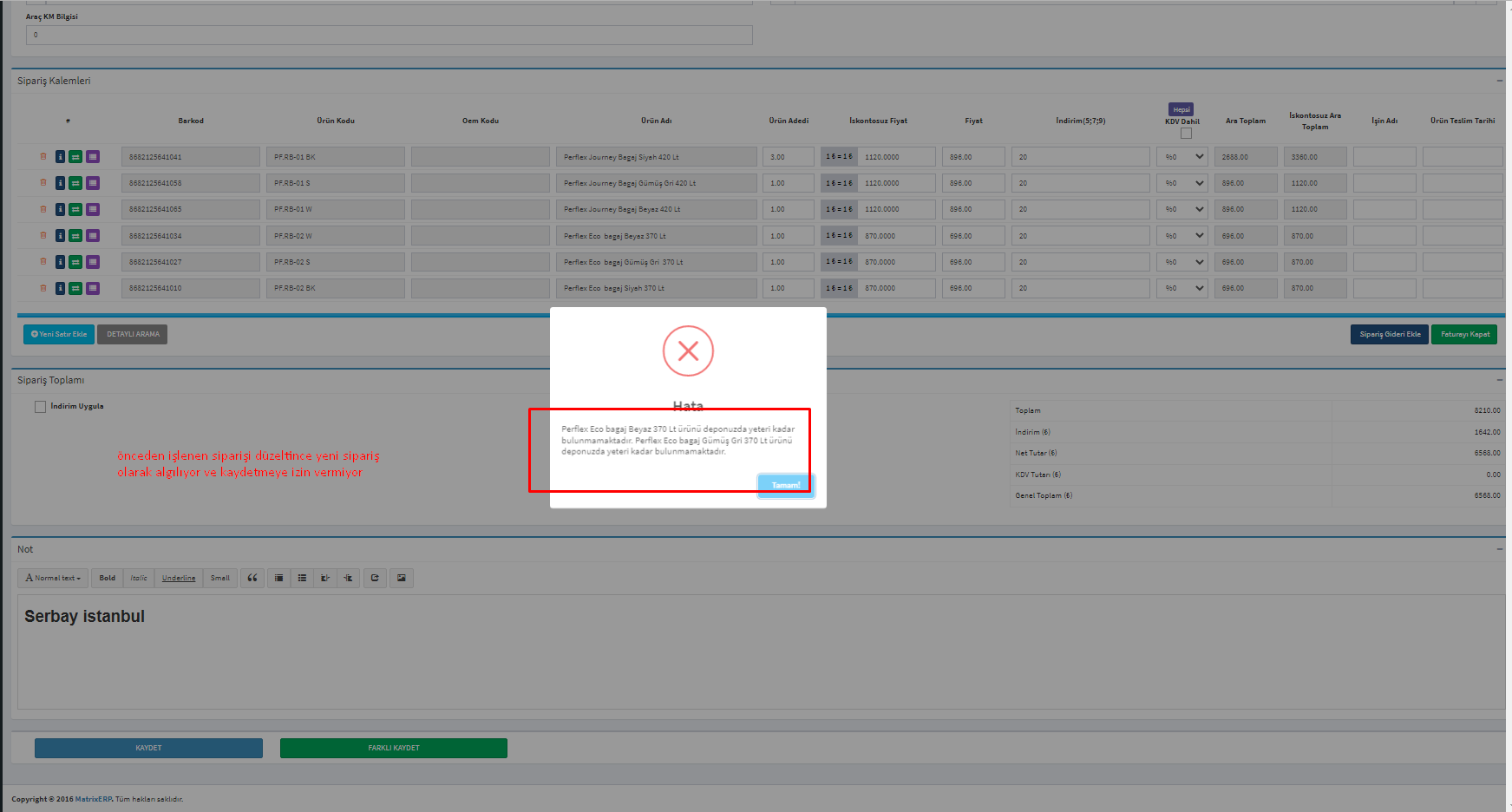Check the KDV Dahil checkbox
Screen dimensions: 1512x812
(x=1186, y=134)
